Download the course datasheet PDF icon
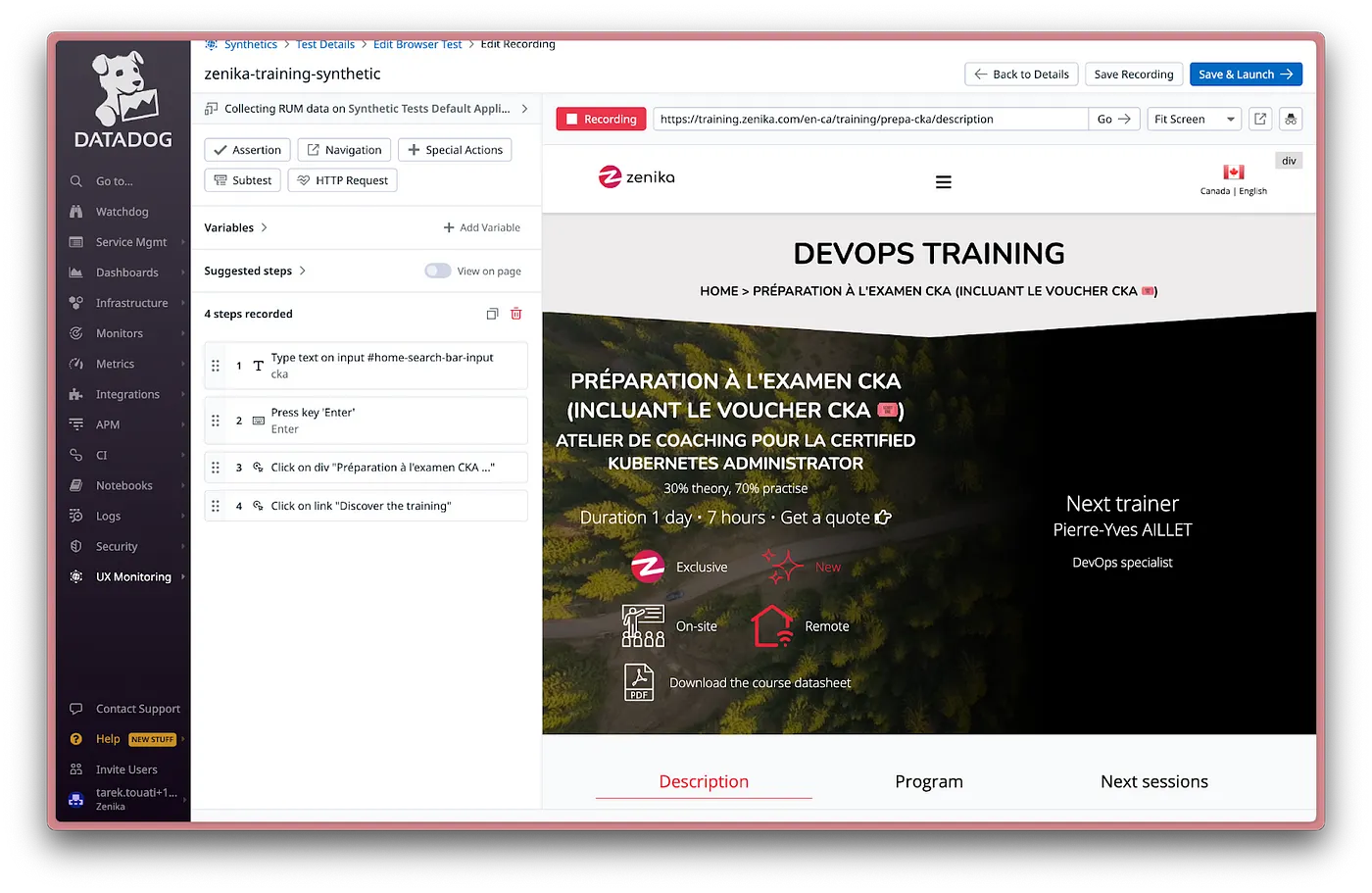This screenshot has width=1372, height=893. pos(639,682)
